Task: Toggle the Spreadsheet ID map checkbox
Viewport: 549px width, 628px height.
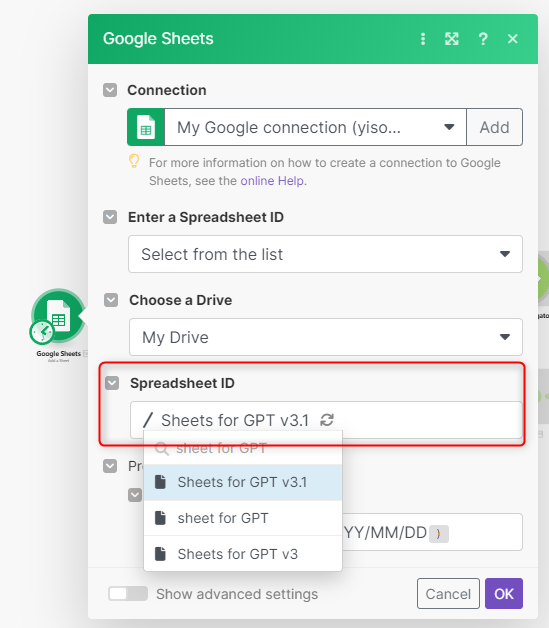Action: click(x=112, y=383)
